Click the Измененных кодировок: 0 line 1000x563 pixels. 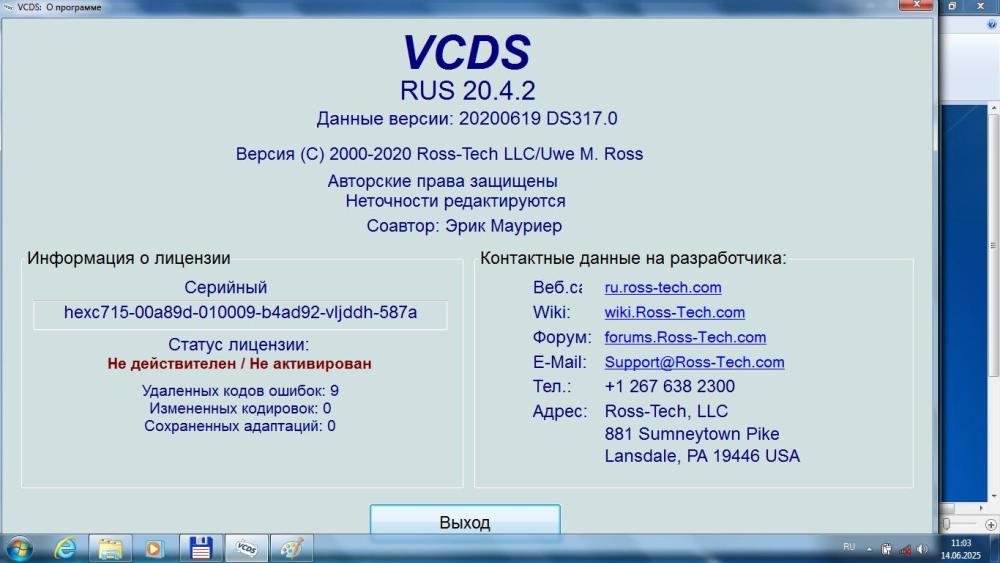240,408
